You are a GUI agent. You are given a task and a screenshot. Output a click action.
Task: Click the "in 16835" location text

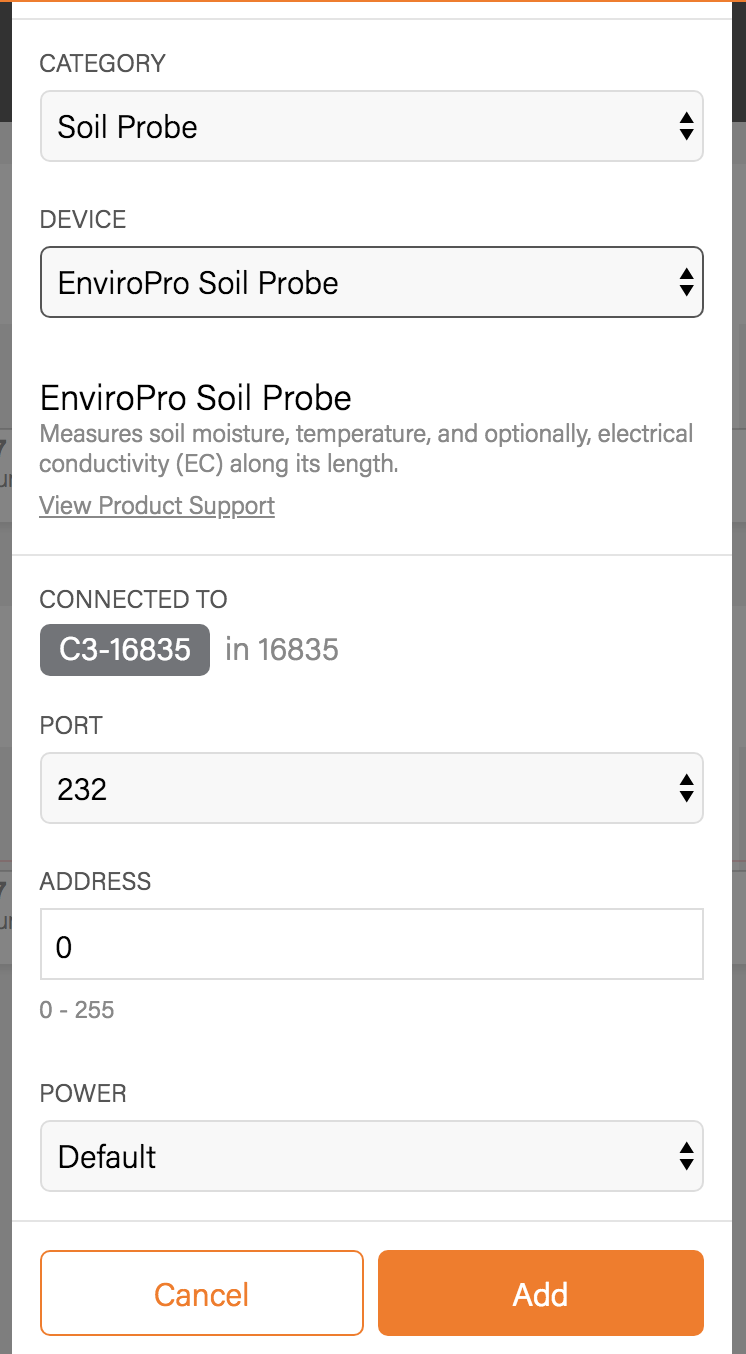[x=282, y=650]
